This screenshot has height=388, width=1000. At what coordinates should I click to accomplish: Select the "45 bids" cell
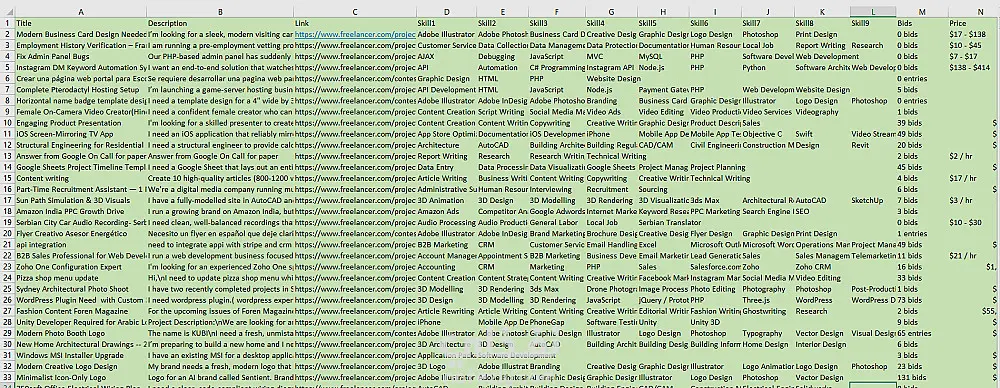point(922,168)
